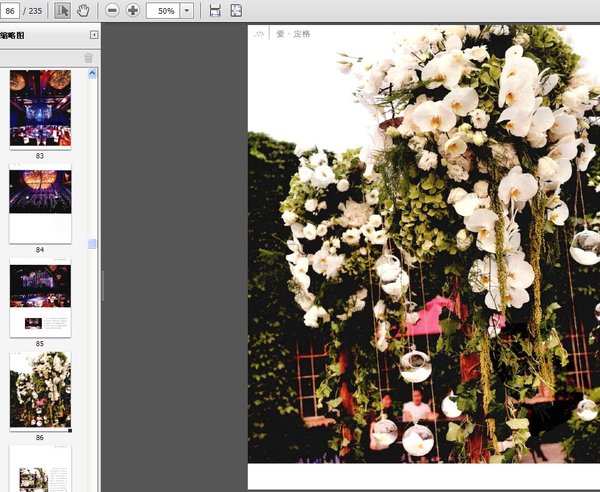Click the page label 85
Viewport: 600px width, 492px height.
point(40,344)
